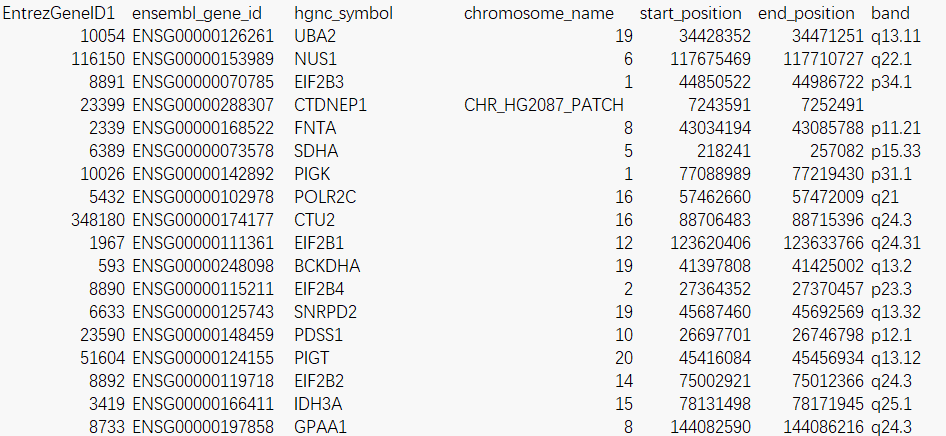Viewport: 946px width, 436px height.
Task: Select the BCKDHA gene symbol cell
Action: 327,264
